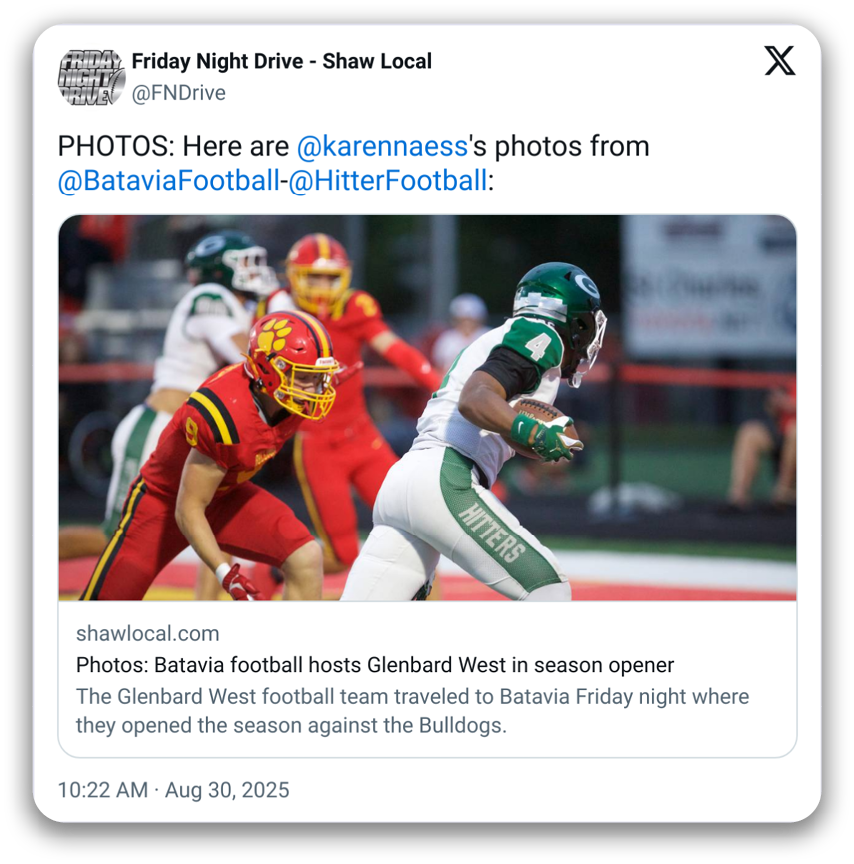The image size is (854, 864).
Task: Follow the @BataviaFootball mention link
Action: pos(169,181)
